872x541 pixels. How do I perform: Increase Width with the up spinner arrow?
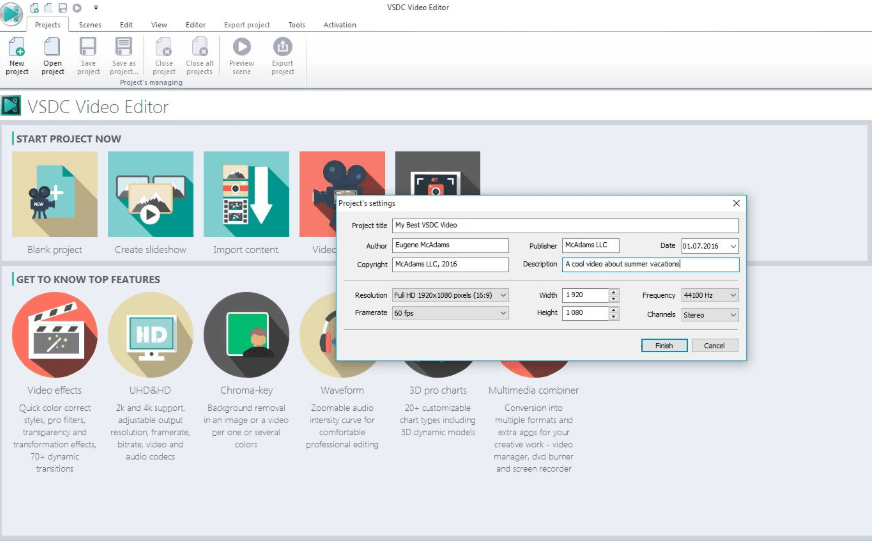[613, 292]
